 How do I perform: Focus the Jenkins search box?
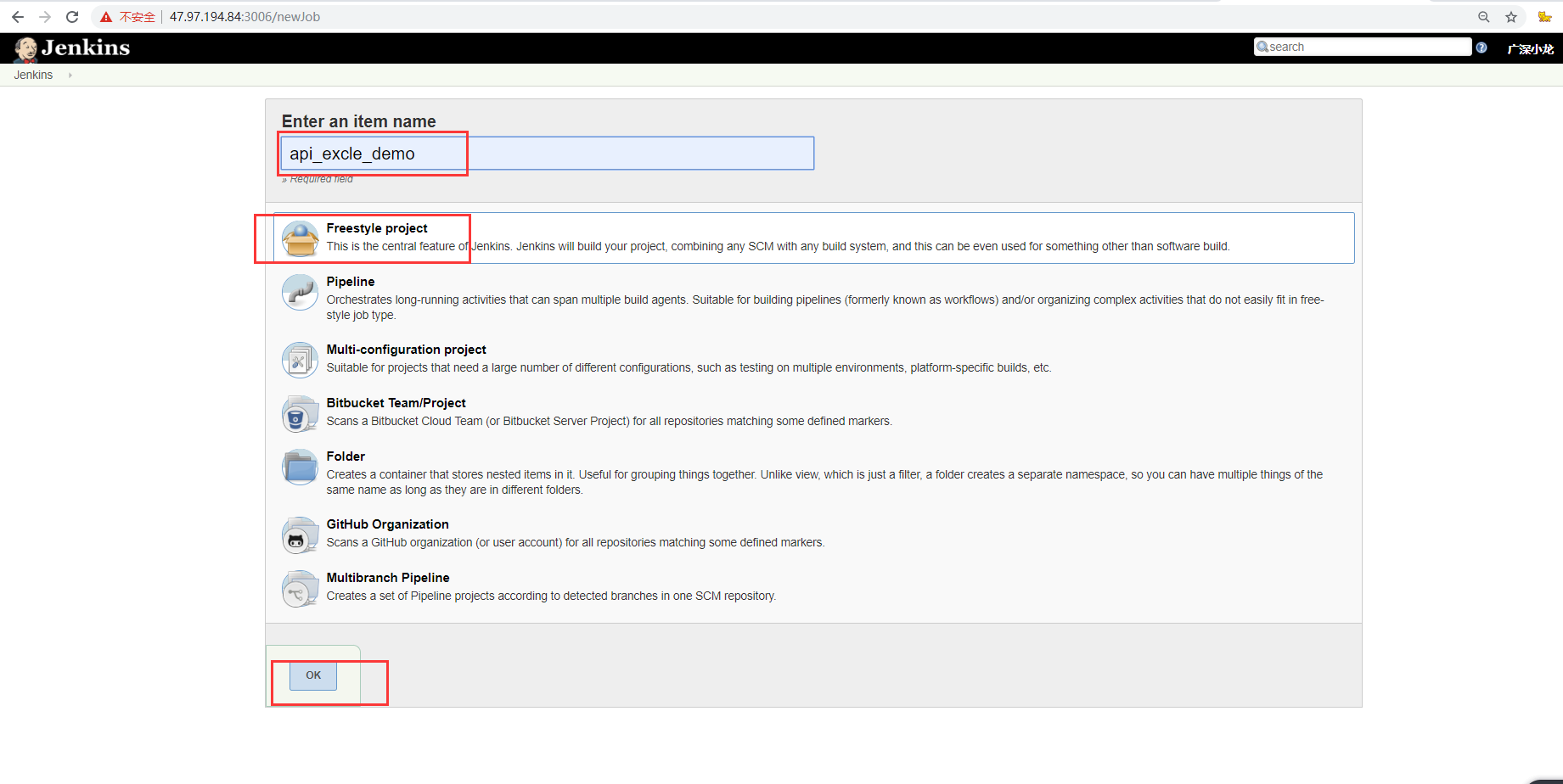[x=1363, y=47]
